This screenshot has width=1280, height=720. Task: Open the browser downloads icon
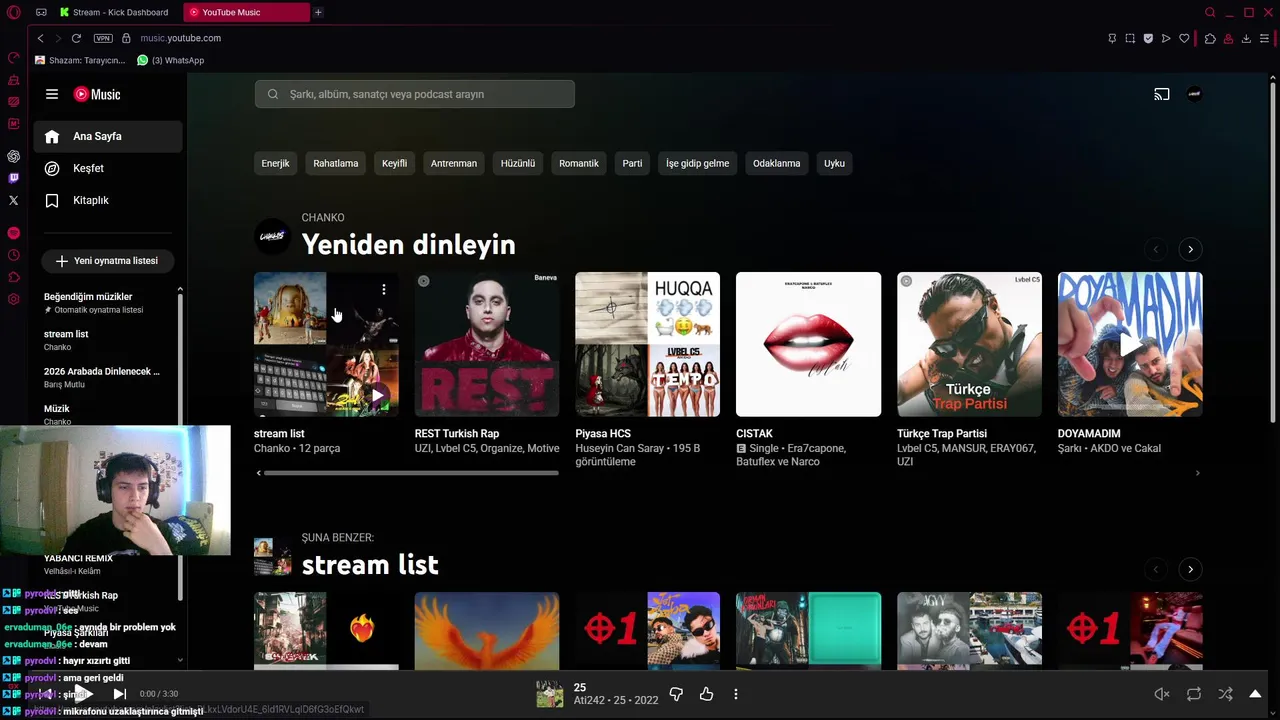pyautogui.click(x=1246, y=38)
